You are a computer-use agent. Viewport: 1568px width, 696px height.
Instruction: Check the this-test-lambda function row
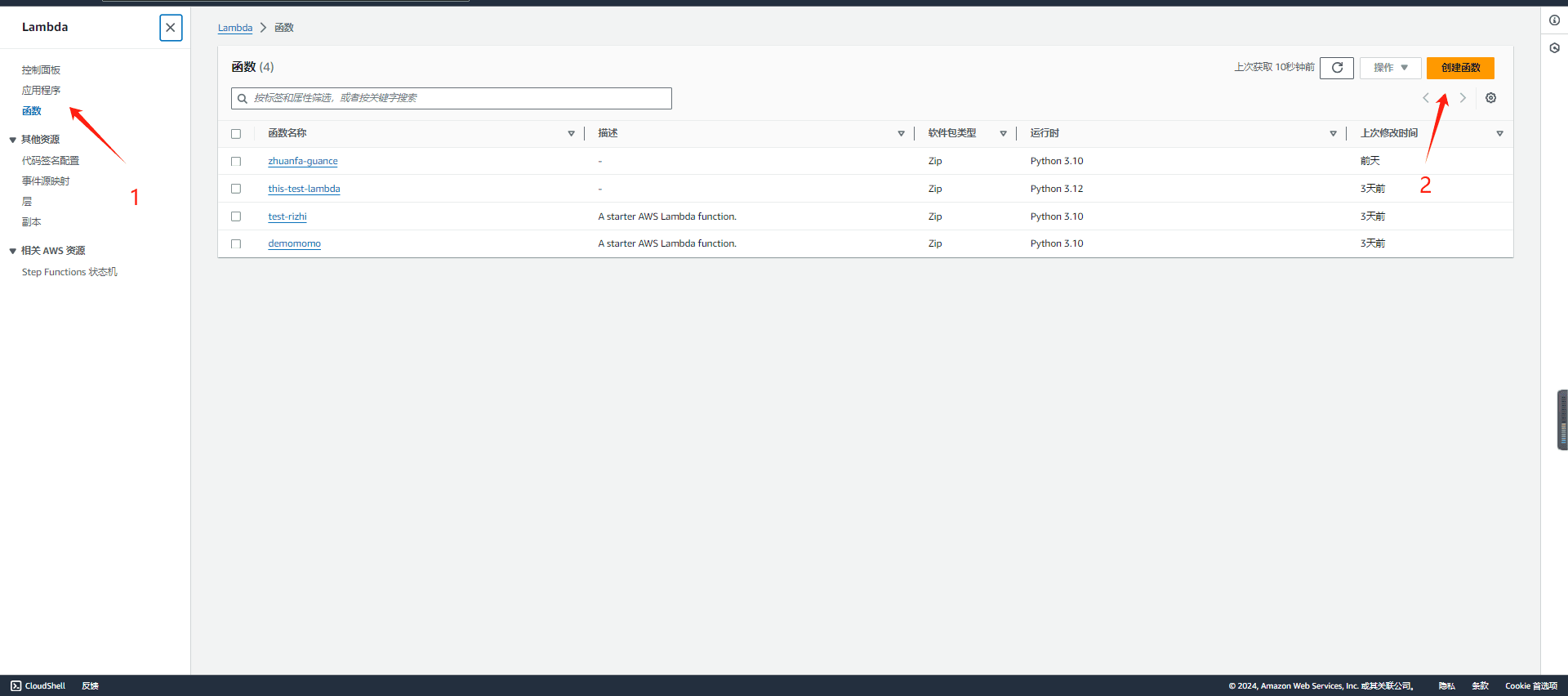(236, 189)
